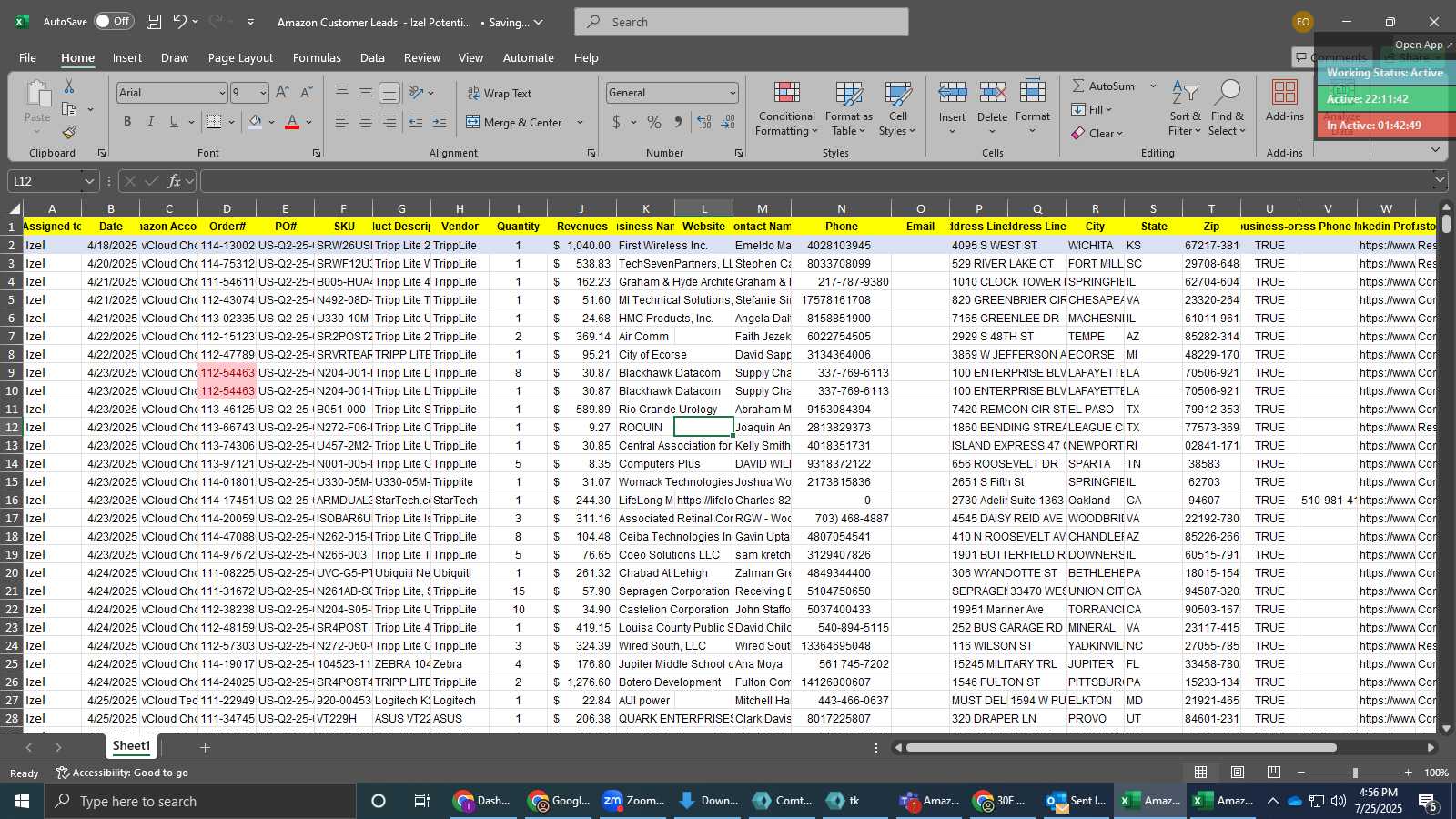Toggle Middle Align

tap(365, 93)
